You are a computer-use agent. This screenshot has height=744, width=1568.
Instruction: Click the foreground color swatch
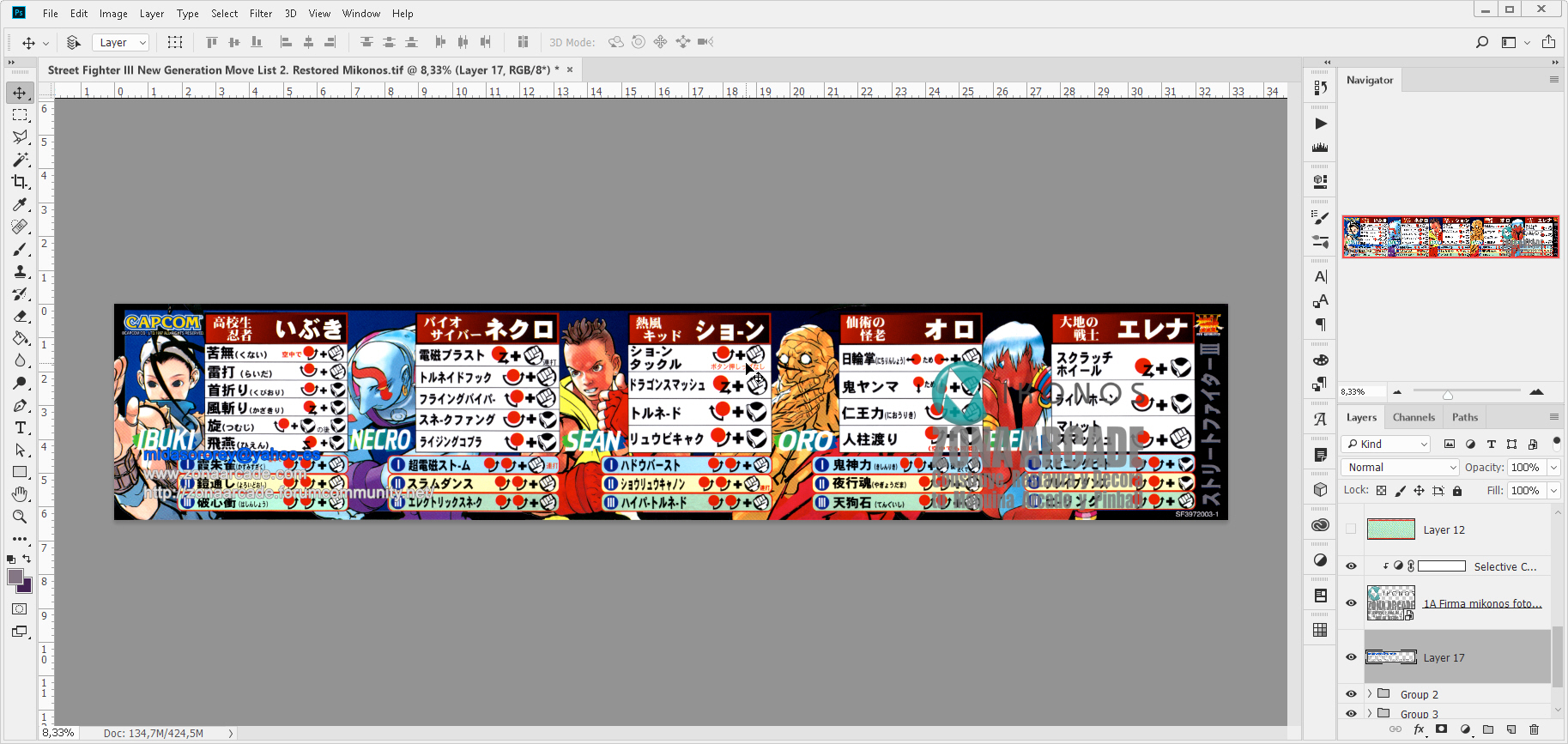pos(15,578)
